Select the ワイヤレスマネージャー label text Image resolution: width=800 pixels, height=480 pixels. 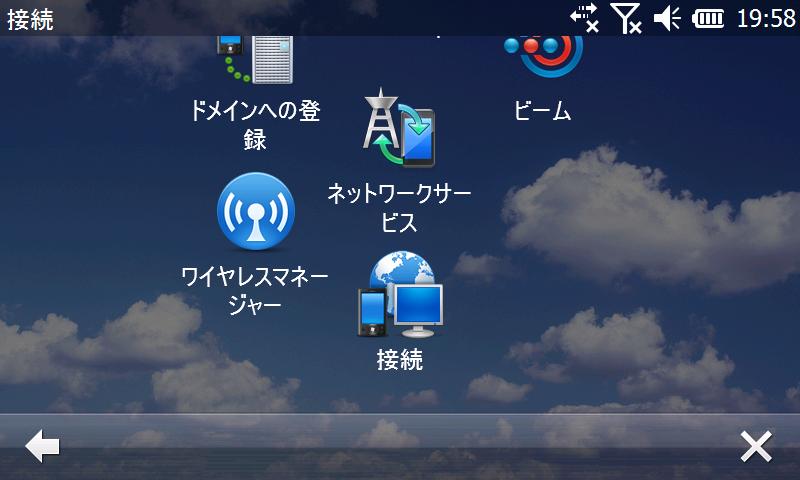point(255,291)
